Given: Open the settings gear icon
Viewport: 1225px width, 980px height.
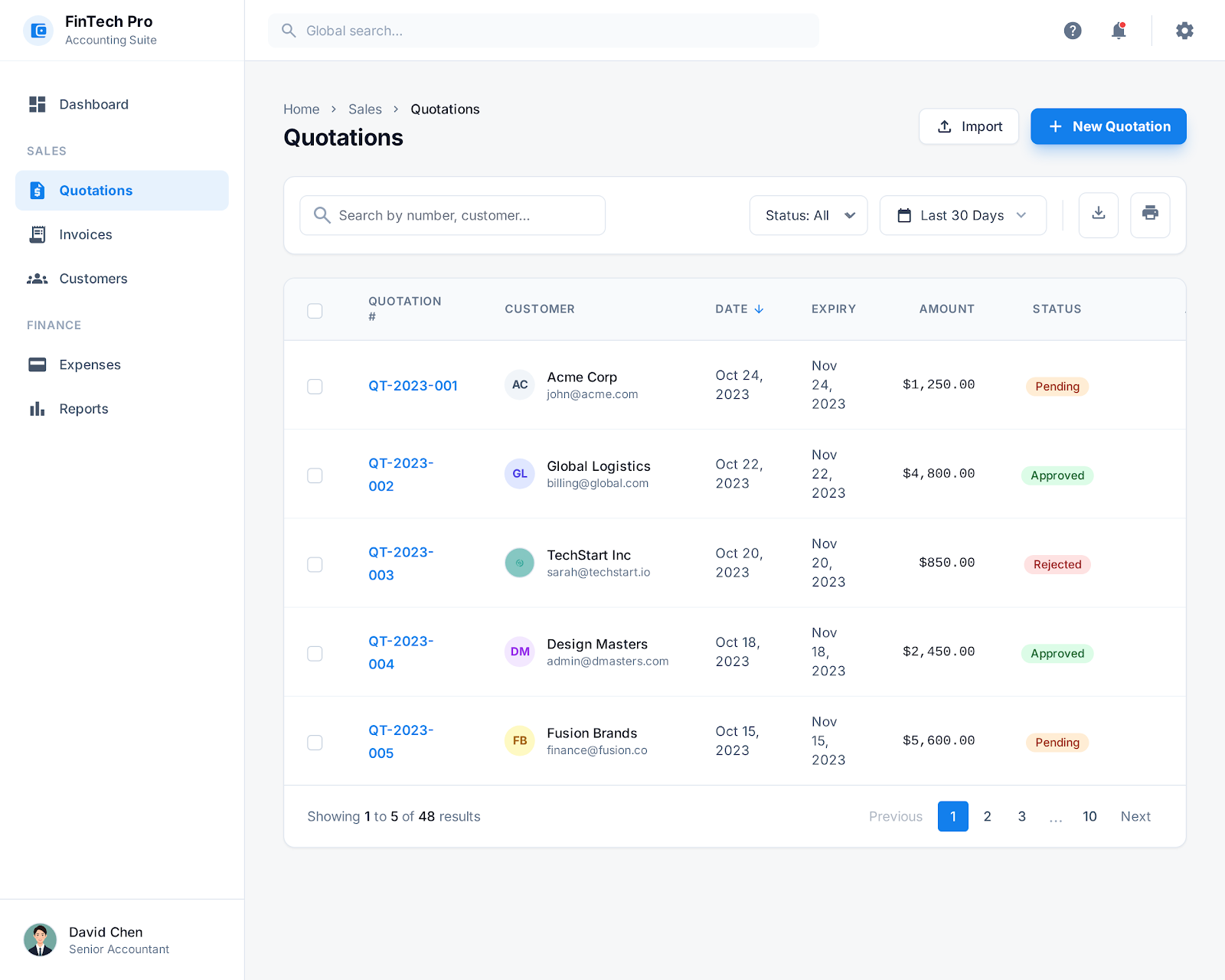Looking at the screenshot, I should 1184,31.
